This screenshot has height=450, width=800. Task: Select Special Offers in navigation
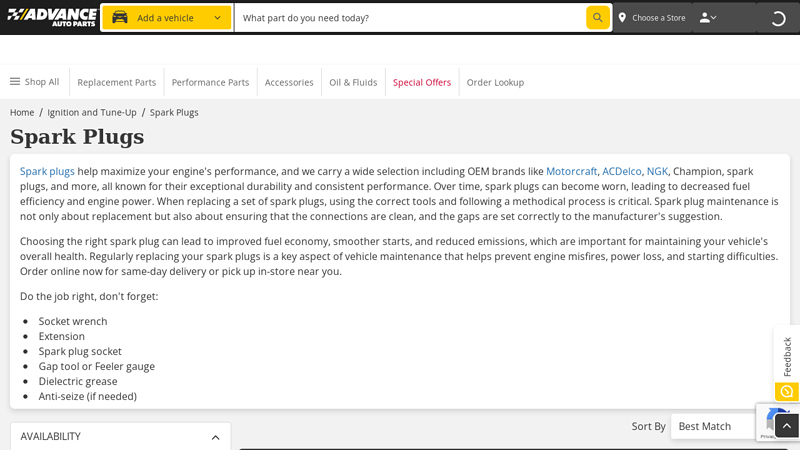click(422, 82)
